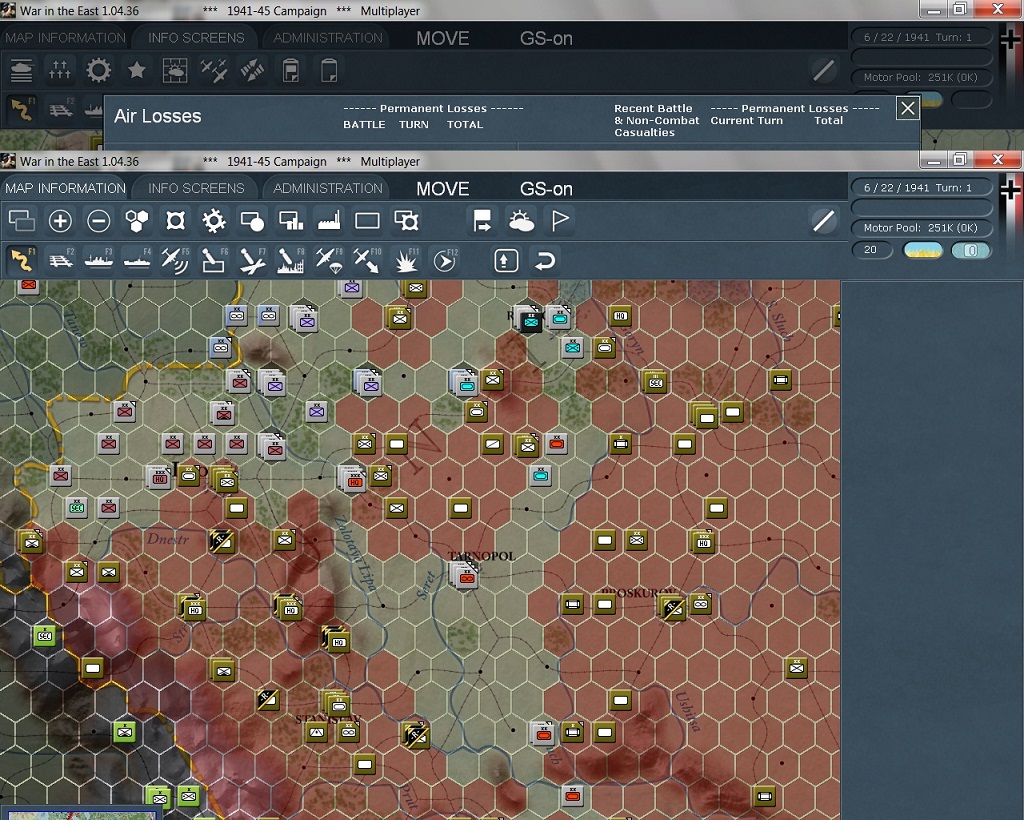
Task: Click the gear icon in back window
Action: [x=99, y=71]
